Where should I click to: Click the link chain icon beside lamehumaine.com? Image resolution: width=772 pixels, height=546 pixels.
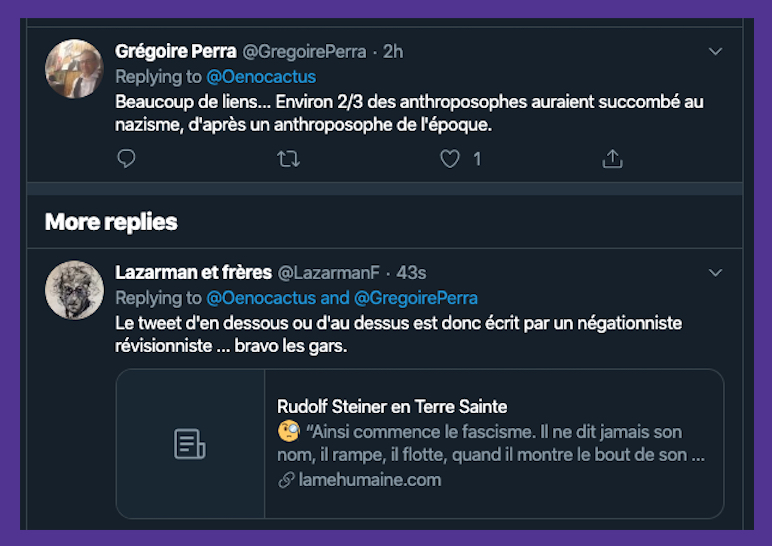coord(286,480)
